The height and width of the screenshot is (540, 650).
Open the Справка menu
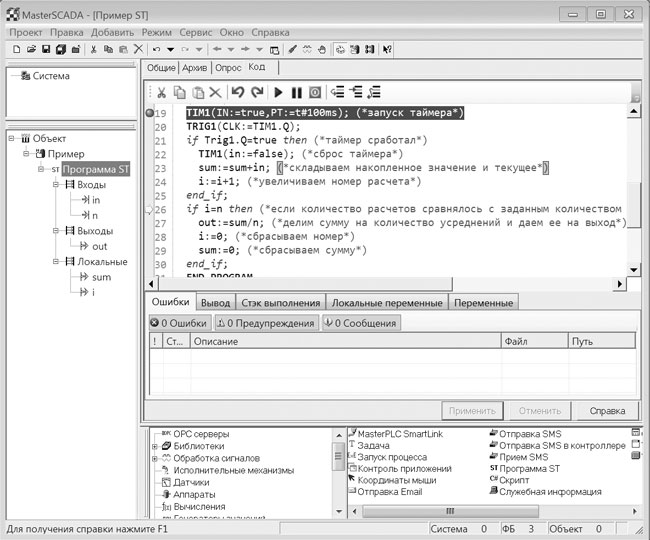[270, 32]
